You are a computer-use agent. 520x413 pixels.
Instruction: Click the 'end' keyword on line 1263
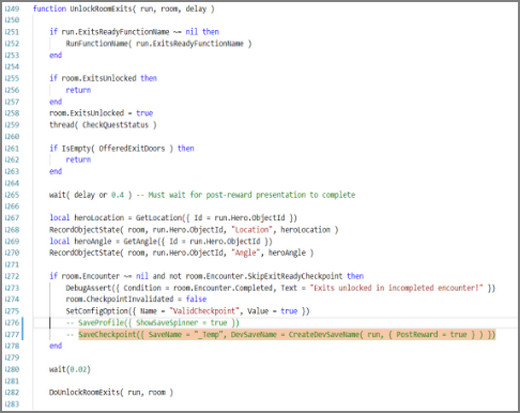pyautogui.click(x=56, y=171)
